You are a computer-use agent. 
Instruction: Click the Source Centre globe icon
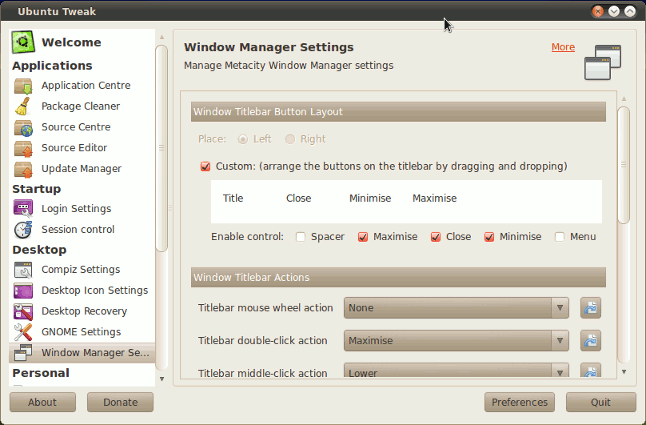point(23,127)
